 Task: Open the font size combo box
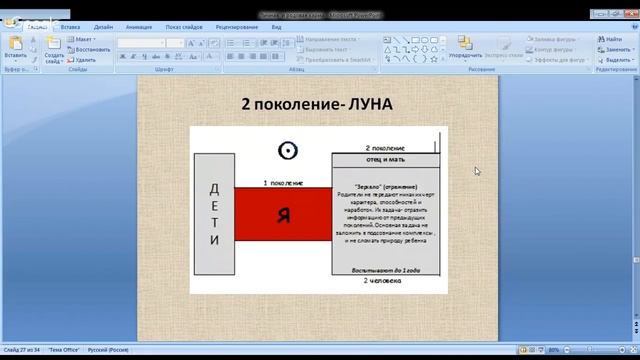coord(175,43)
